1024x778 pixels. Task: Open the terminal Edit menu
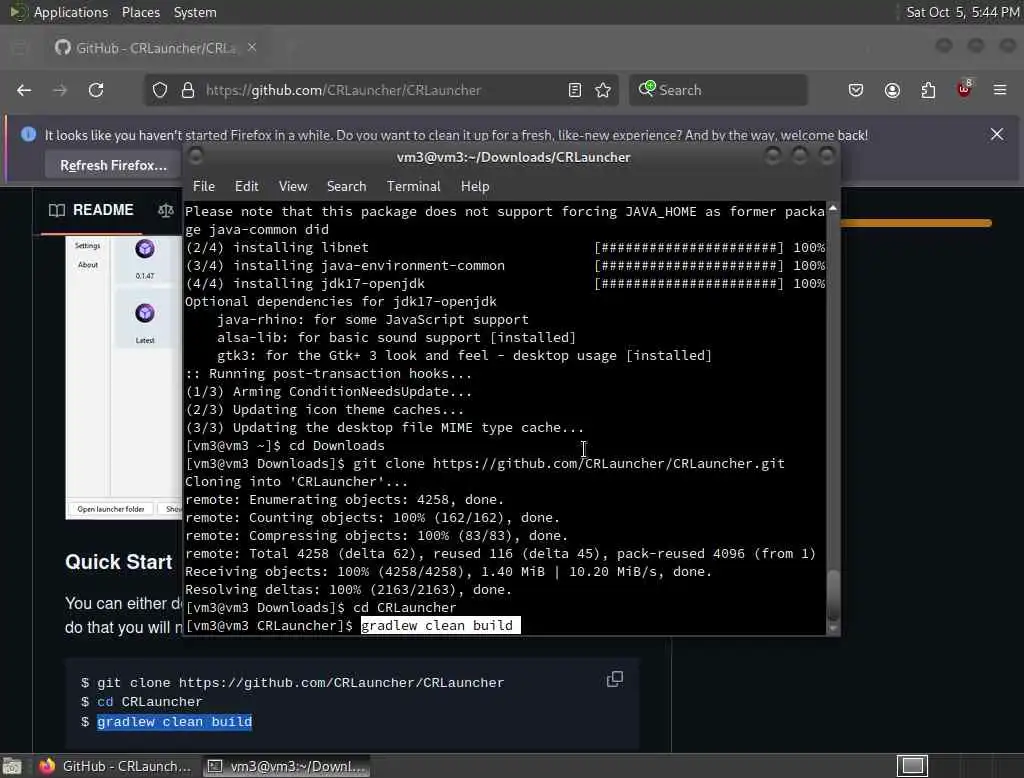(246, 186)
